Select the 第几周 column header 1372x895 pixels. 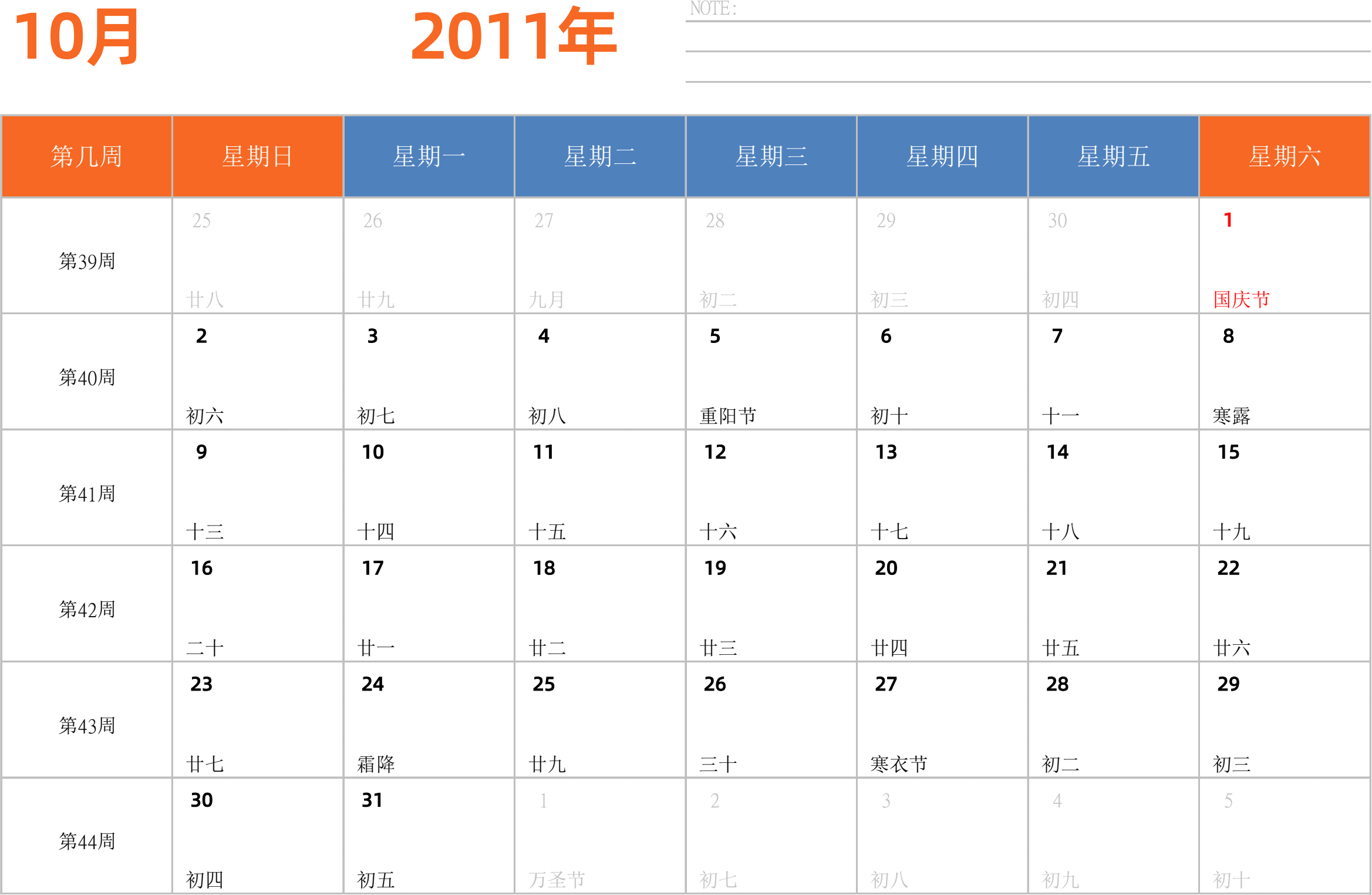(x=86, y=156)
